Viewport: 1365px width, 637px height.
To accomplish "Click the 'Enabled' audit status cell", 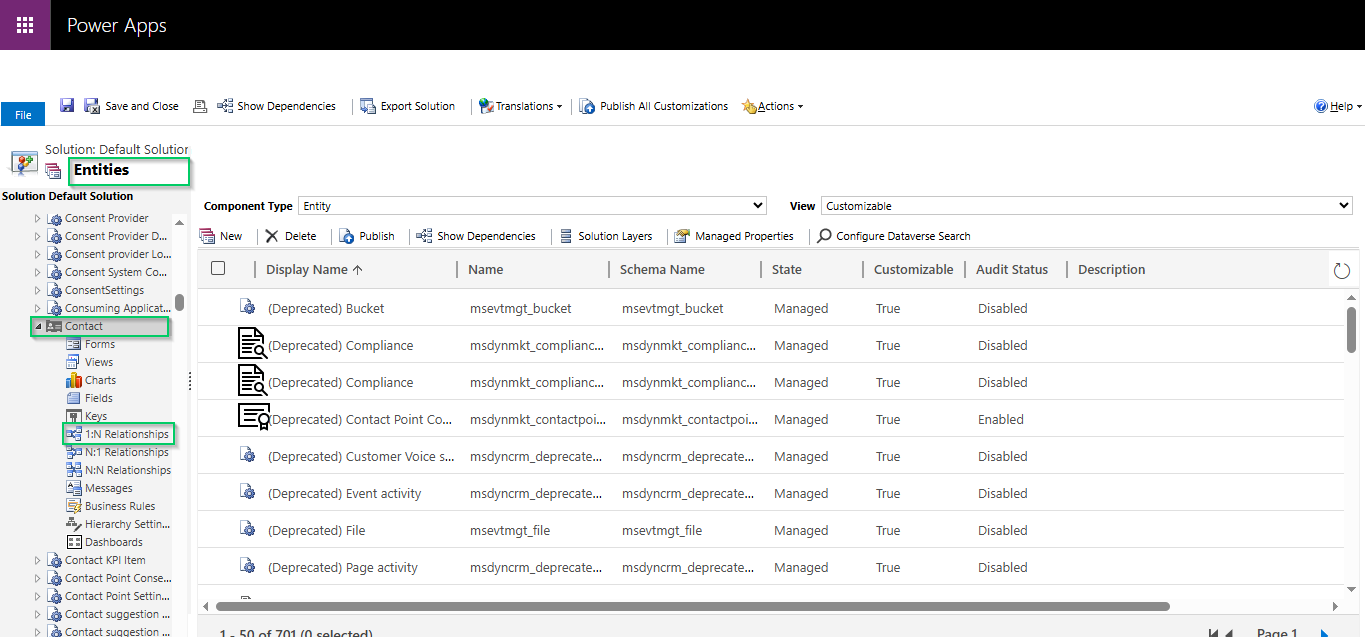I will tap(1001, 419).
